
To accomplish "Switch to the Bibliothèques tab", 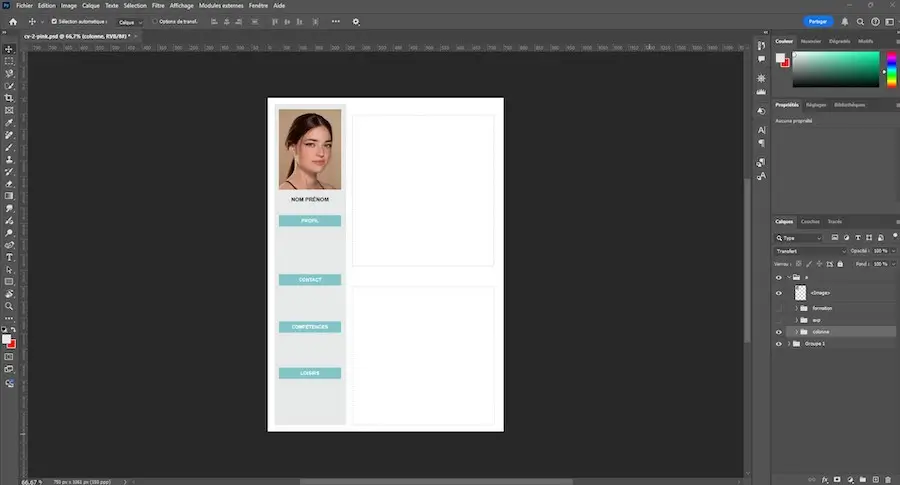I will tap(849, 105).
